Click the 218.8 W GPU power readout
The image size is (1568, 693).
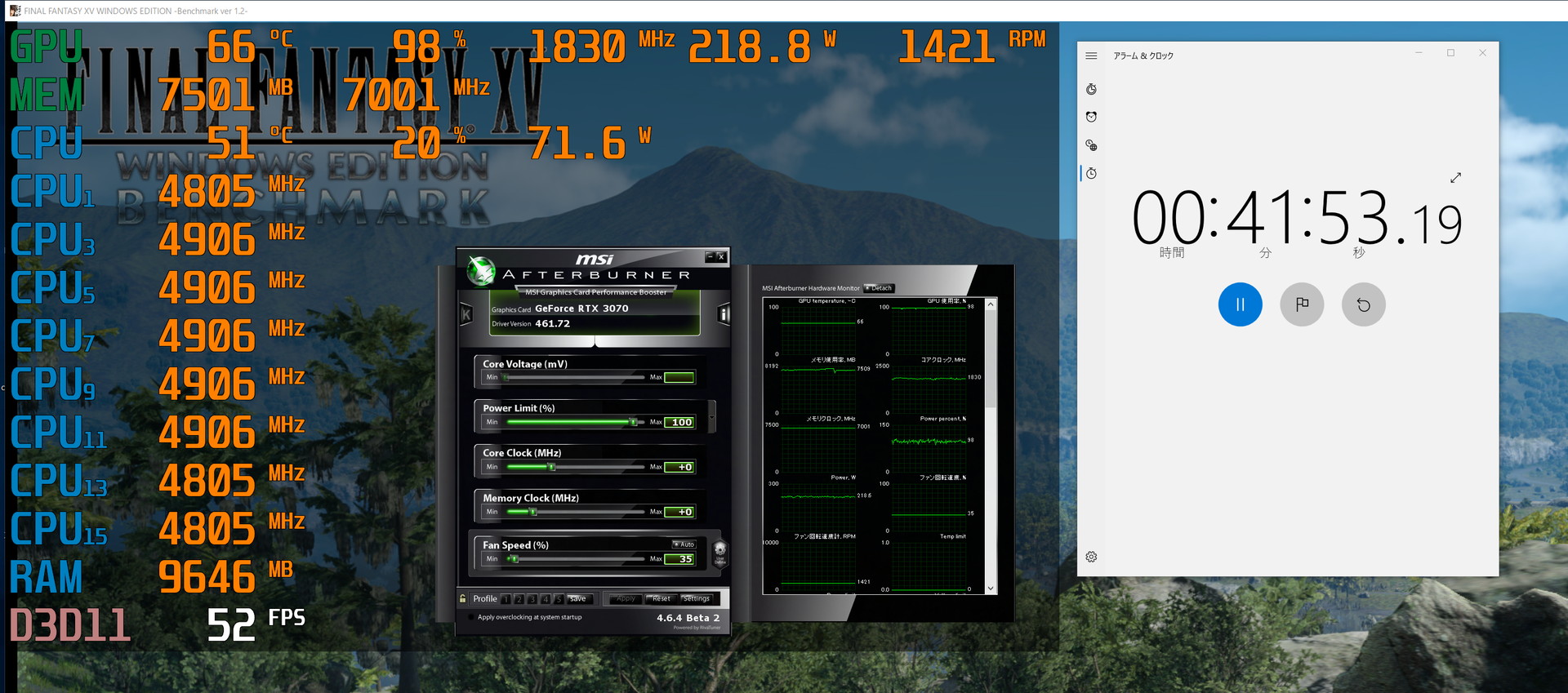tap(763, 47)
